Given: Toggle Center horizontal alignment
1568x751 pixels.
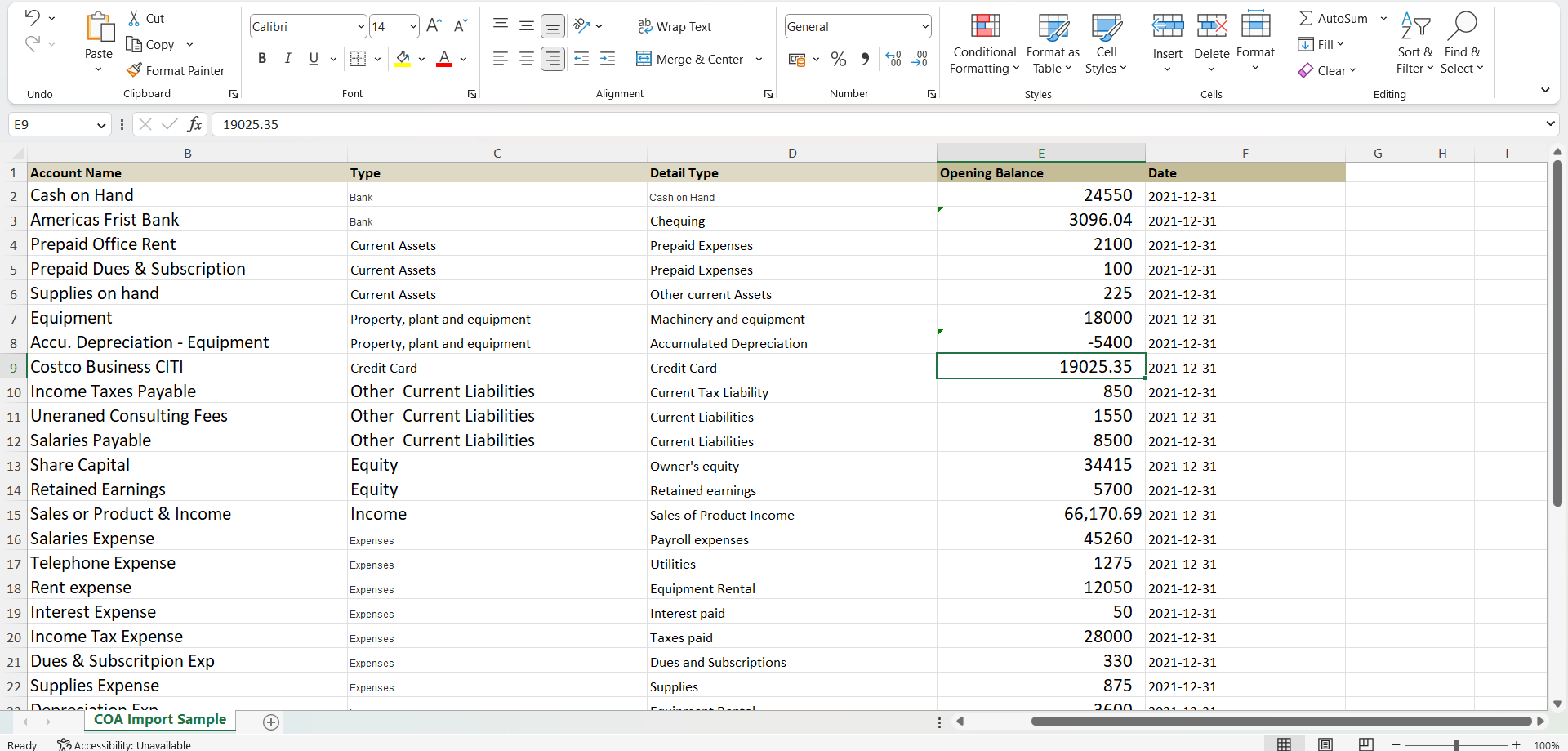Looking at the screenshot, I should click(527, 58).
